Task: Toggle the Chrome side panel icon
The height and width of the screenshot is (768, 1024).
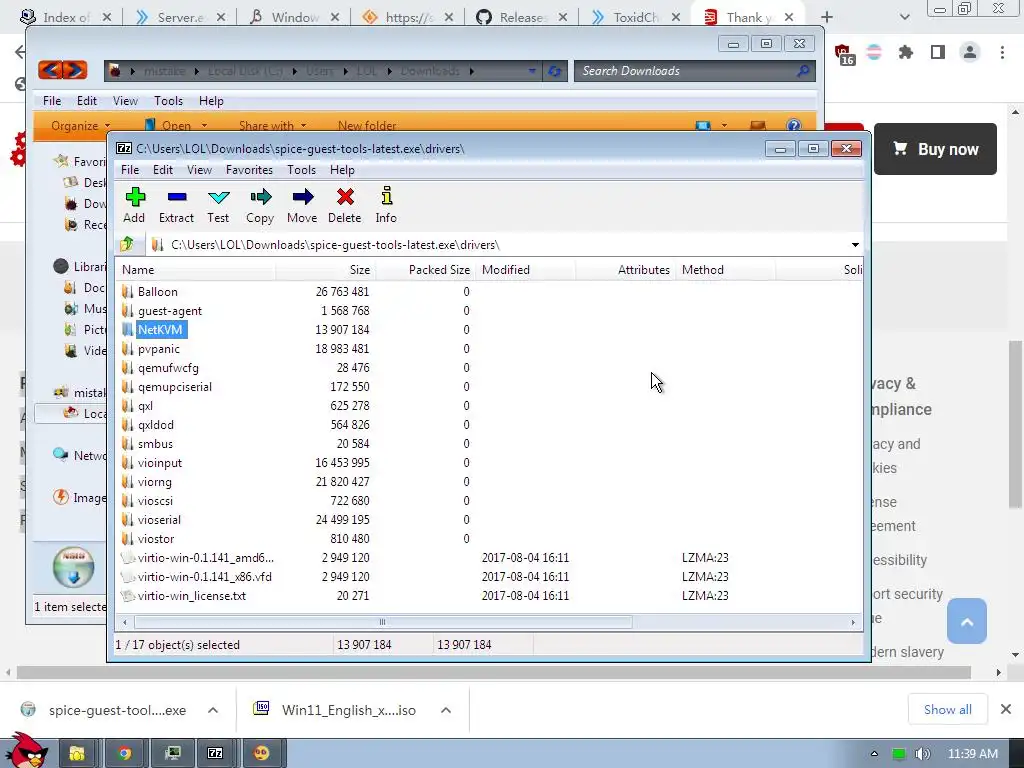Action: [x=938, y=52]
